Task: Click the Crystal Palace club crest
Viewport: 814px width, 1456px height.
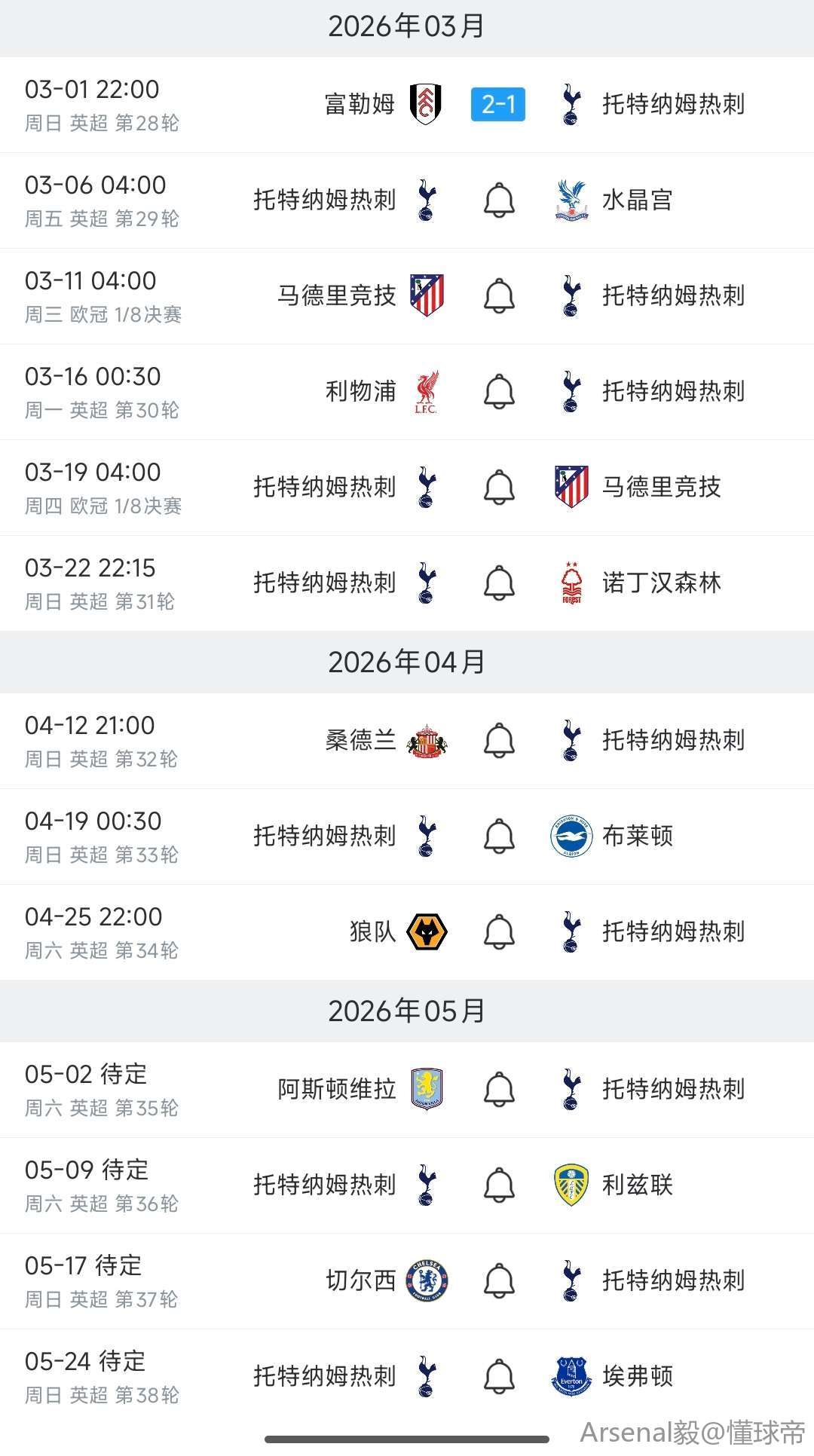Action: coord(571,200)
